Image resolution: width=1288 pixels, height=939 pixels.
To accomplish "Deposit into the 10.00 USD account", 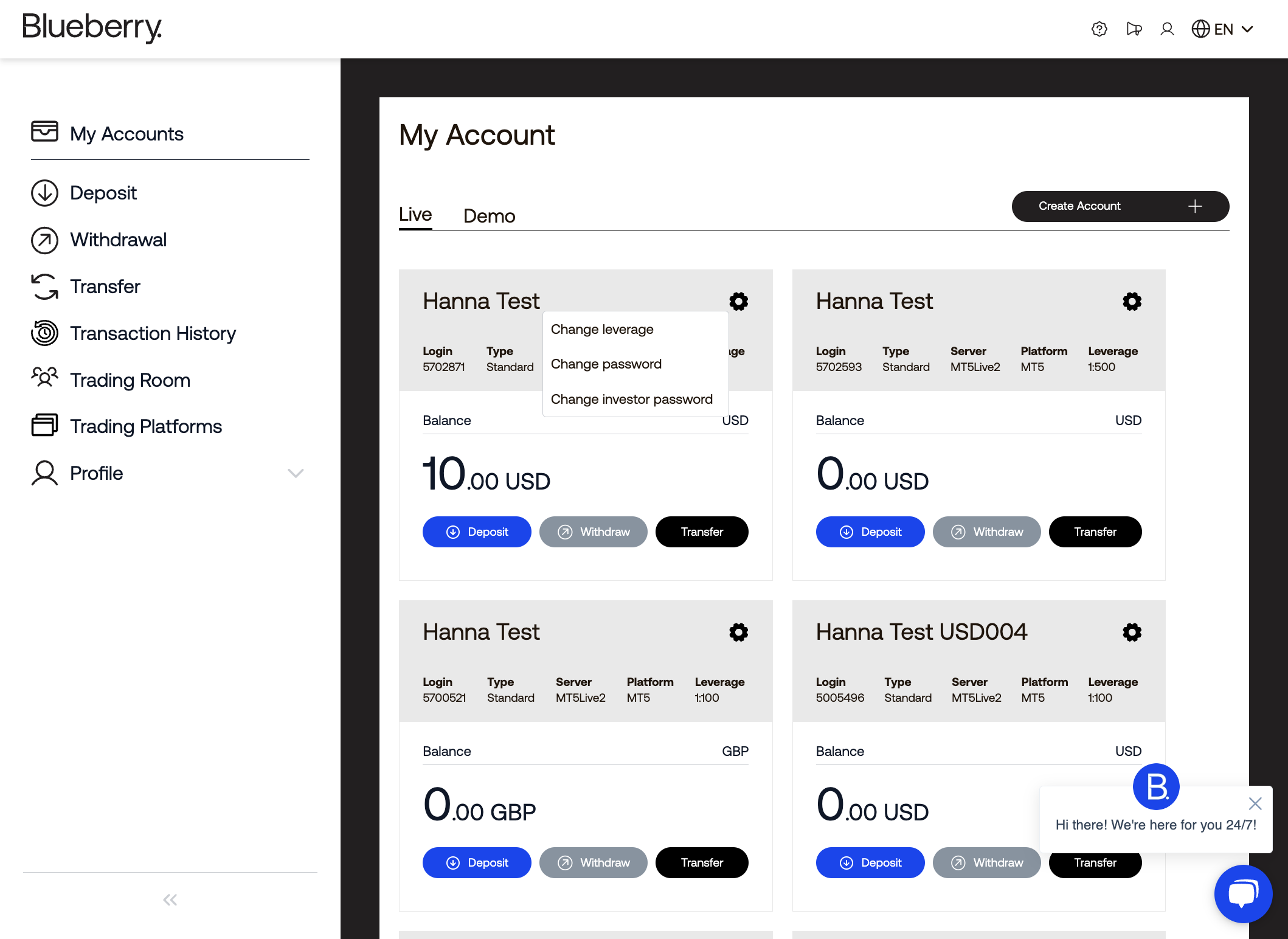I will click(477, 532).
